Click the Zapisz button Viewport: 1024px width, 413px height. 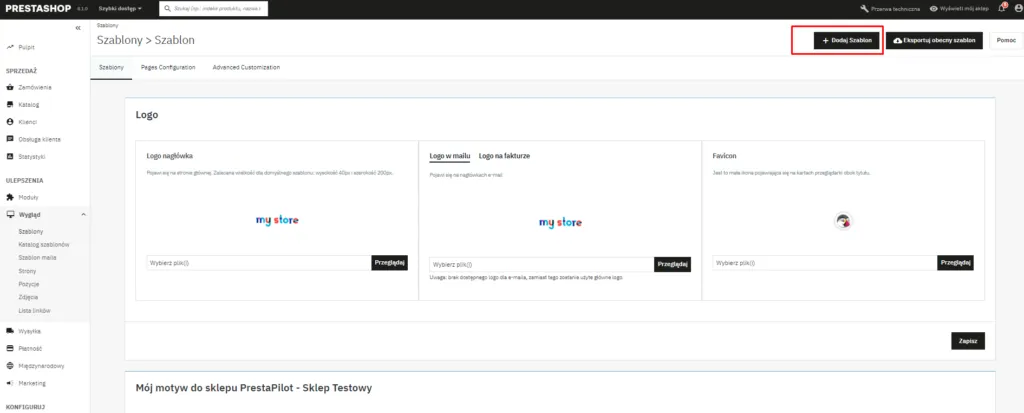(x=967, y=341)
